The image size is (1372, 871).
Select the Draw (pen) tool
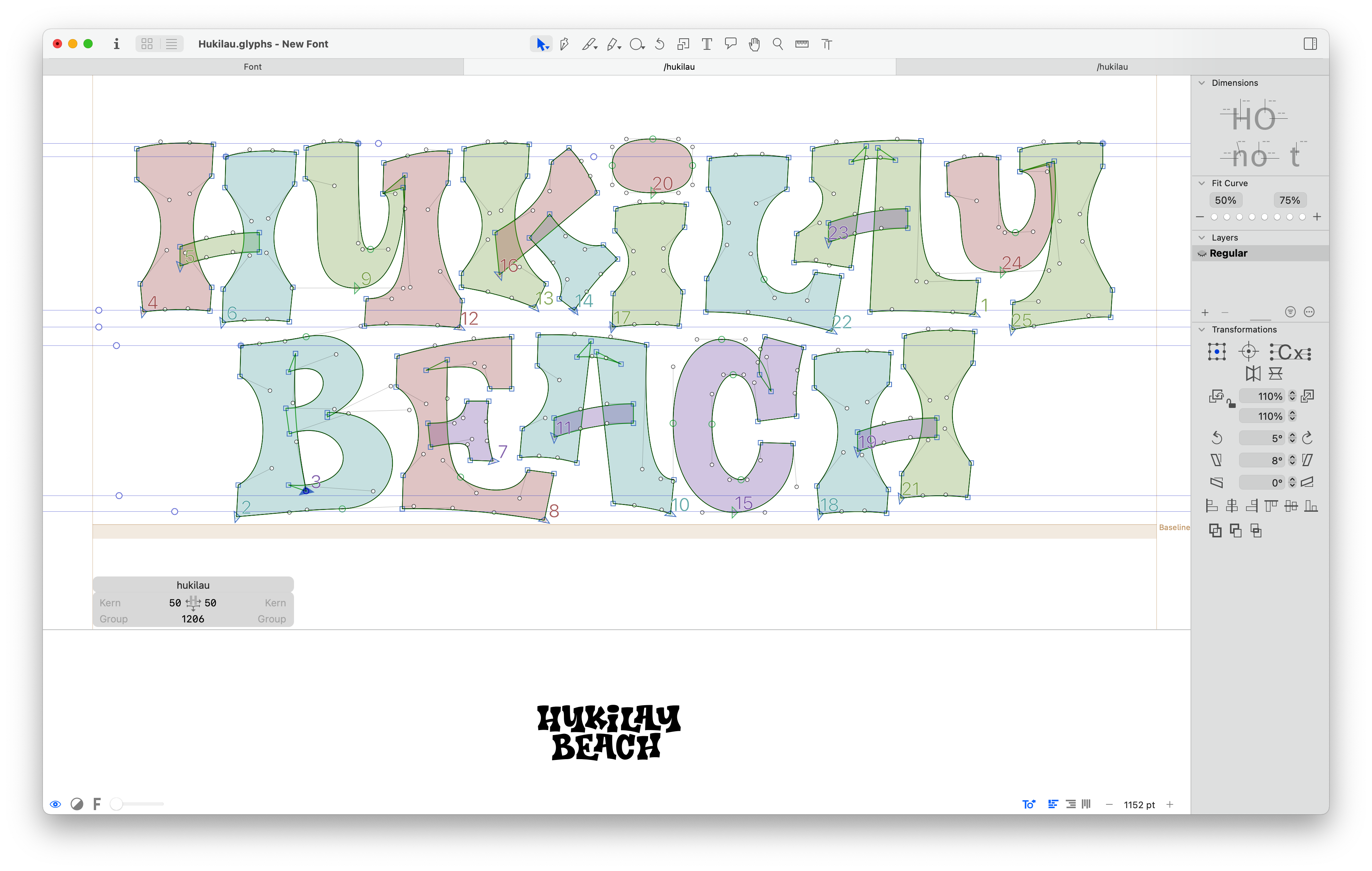tap(564, 44)
